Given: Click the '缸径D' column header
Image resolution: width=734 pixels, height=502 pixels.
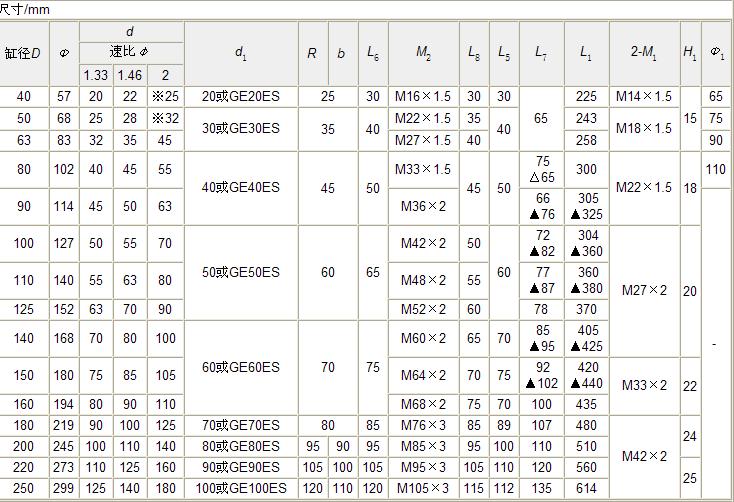Looking at the screenshot, I should tap(24, 53).
